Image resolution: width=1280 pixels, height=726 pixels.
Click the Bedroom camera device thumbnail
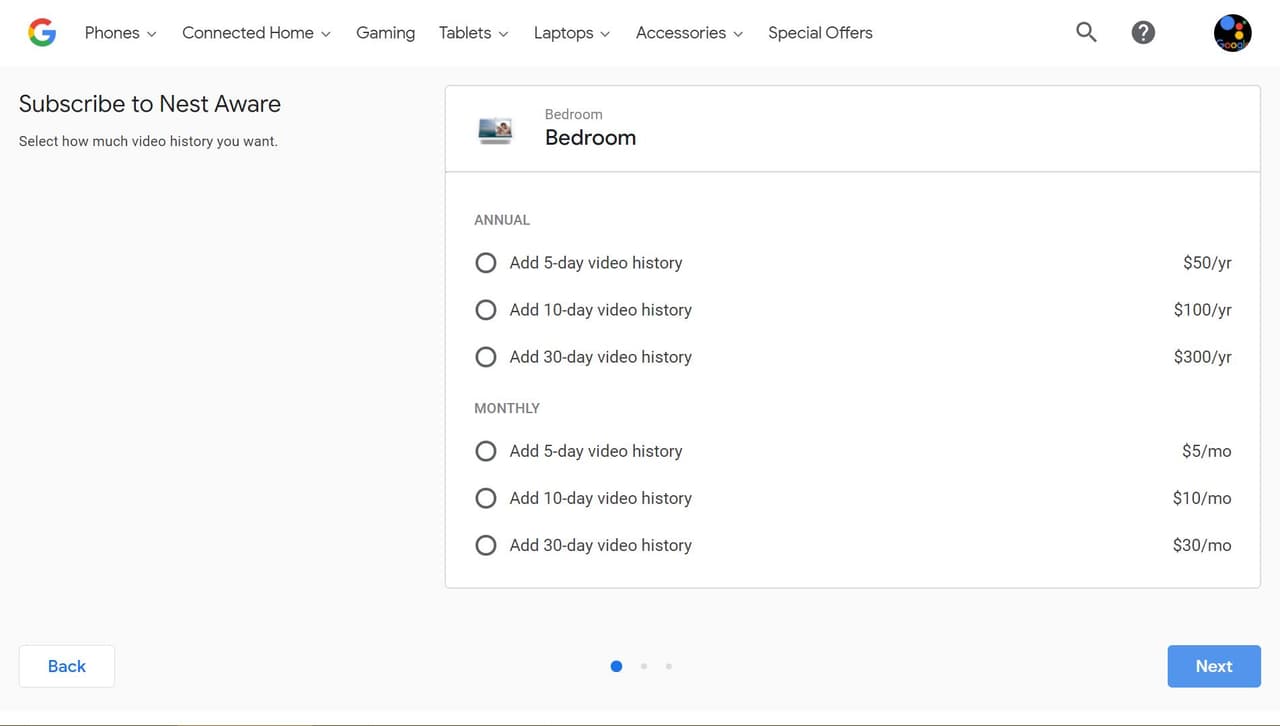(495, 131)
